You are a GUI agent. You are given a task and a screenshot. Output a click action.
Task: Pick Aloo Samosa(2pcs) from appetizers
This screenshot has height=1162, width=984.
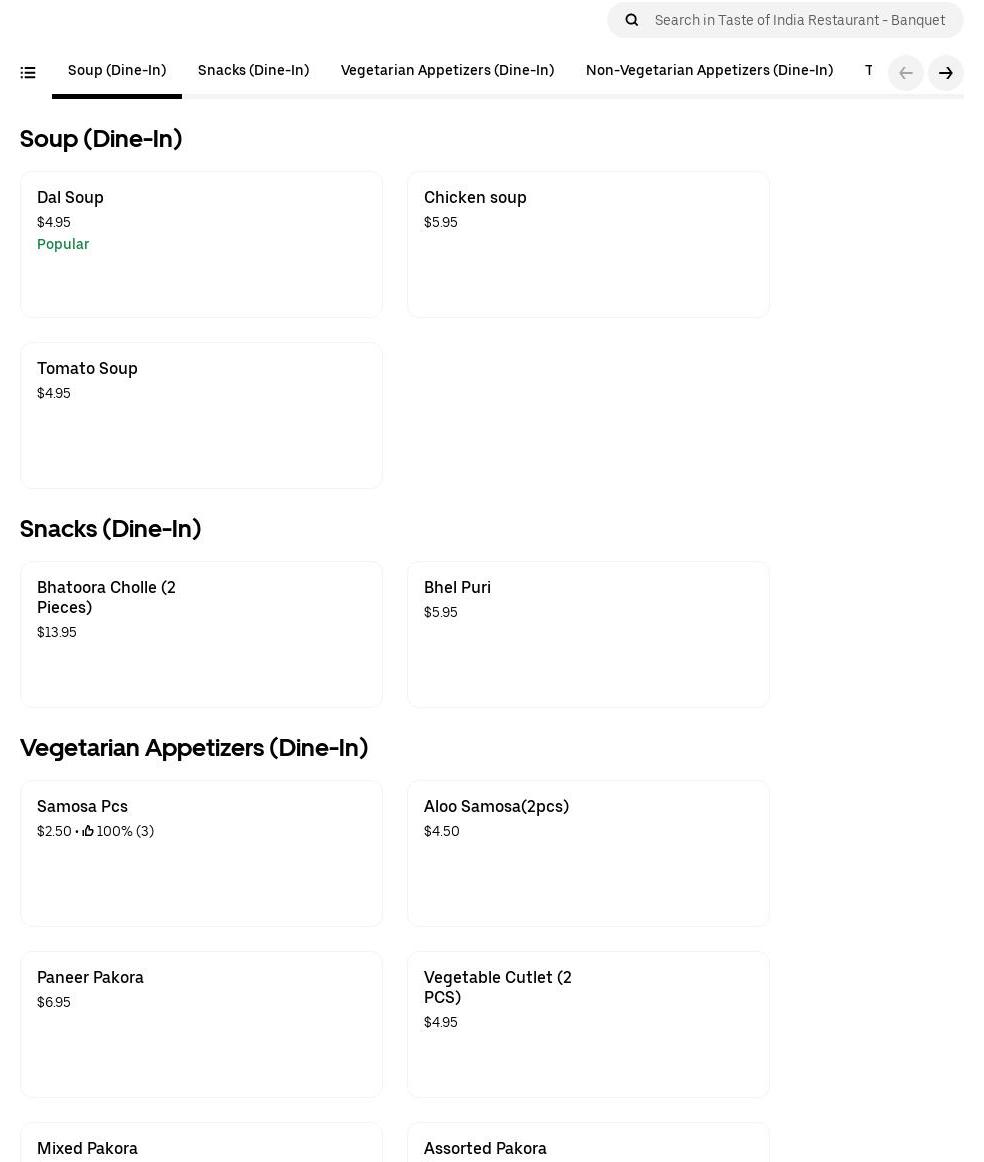click(588, 853)
